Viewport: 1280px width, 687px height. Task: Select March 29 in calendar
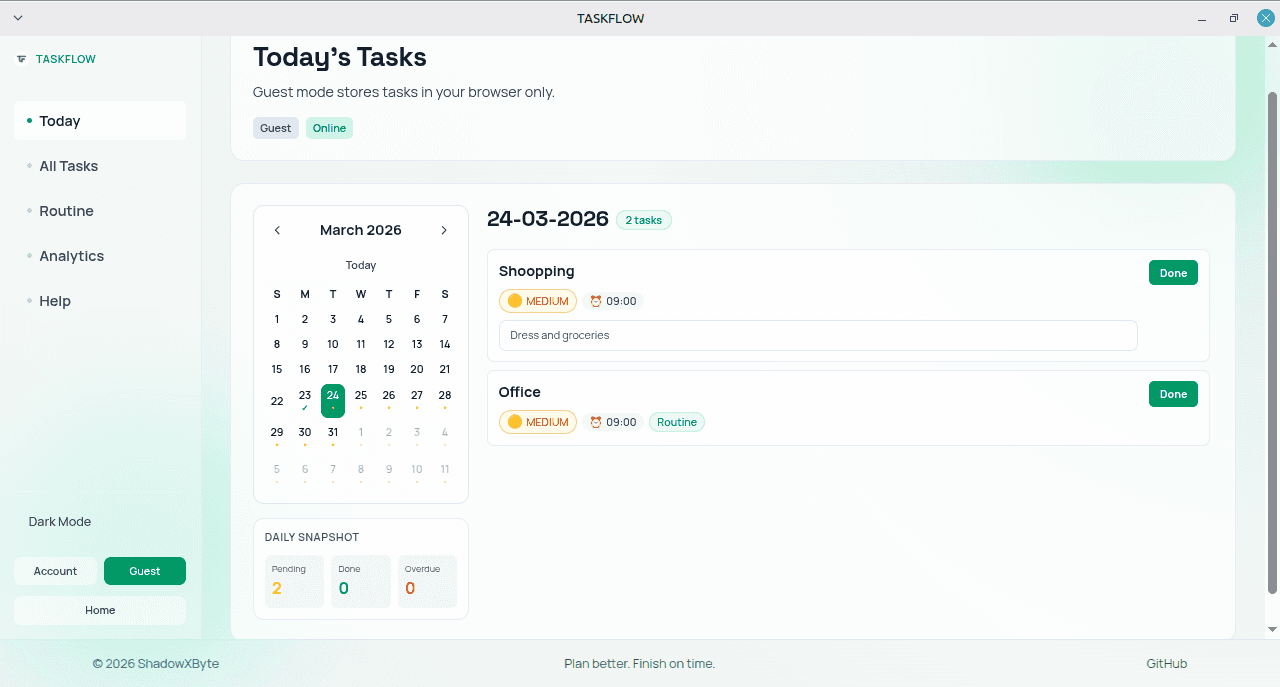click(277, 436)
